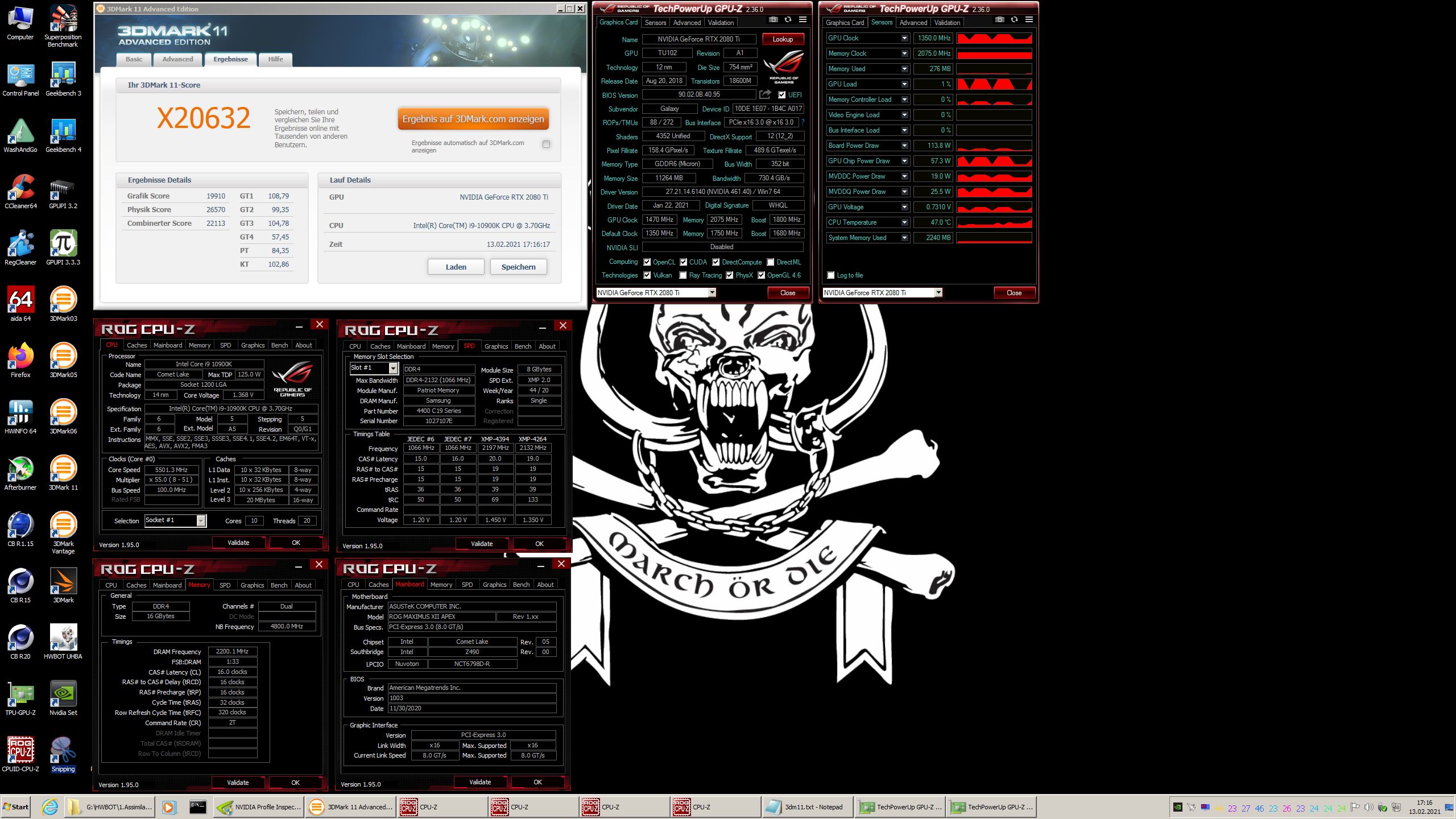The height and width of the screenshot is (819, 1456).
Task: Open the Geekbench 3 desktop shortcut
Action: coord(63,80)
